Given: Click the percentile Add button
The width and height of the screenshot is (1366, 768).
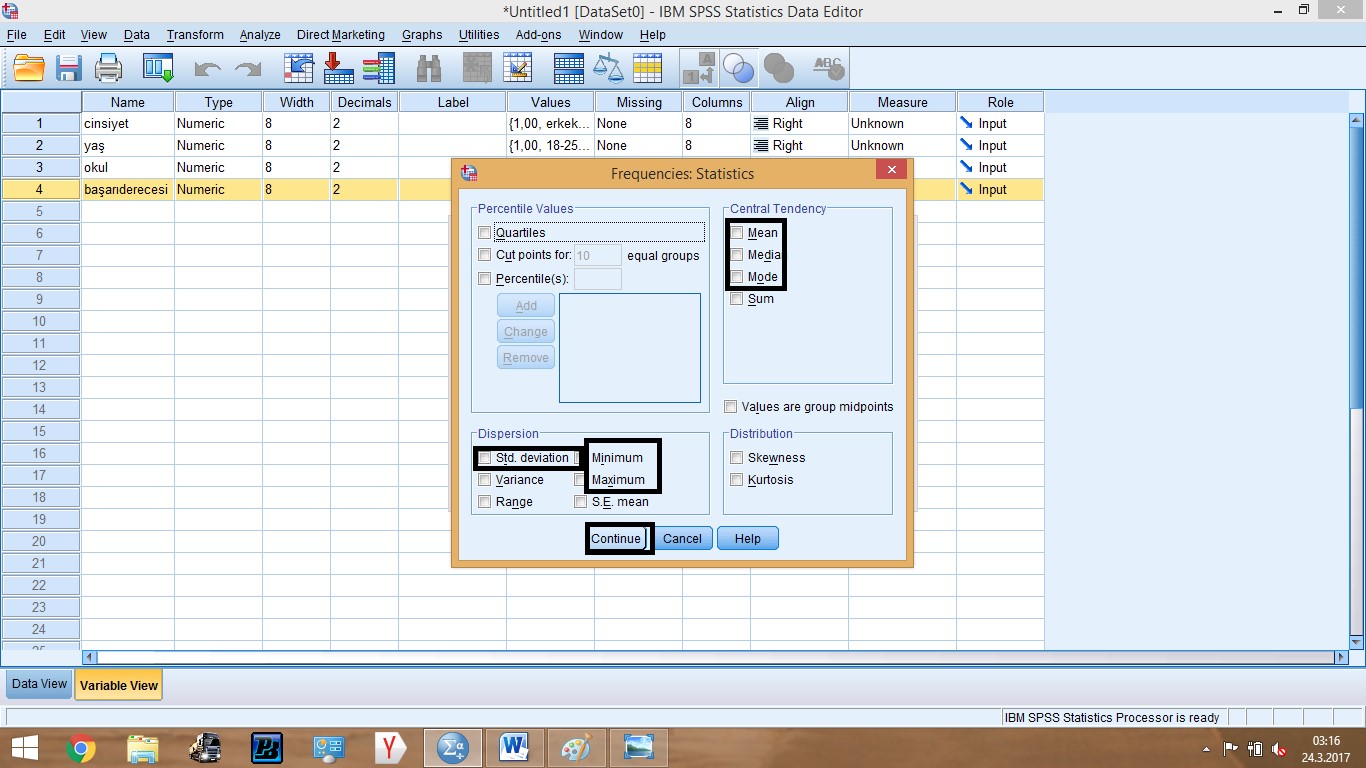Looking at the screenshot, I should (x=526, y=306).
